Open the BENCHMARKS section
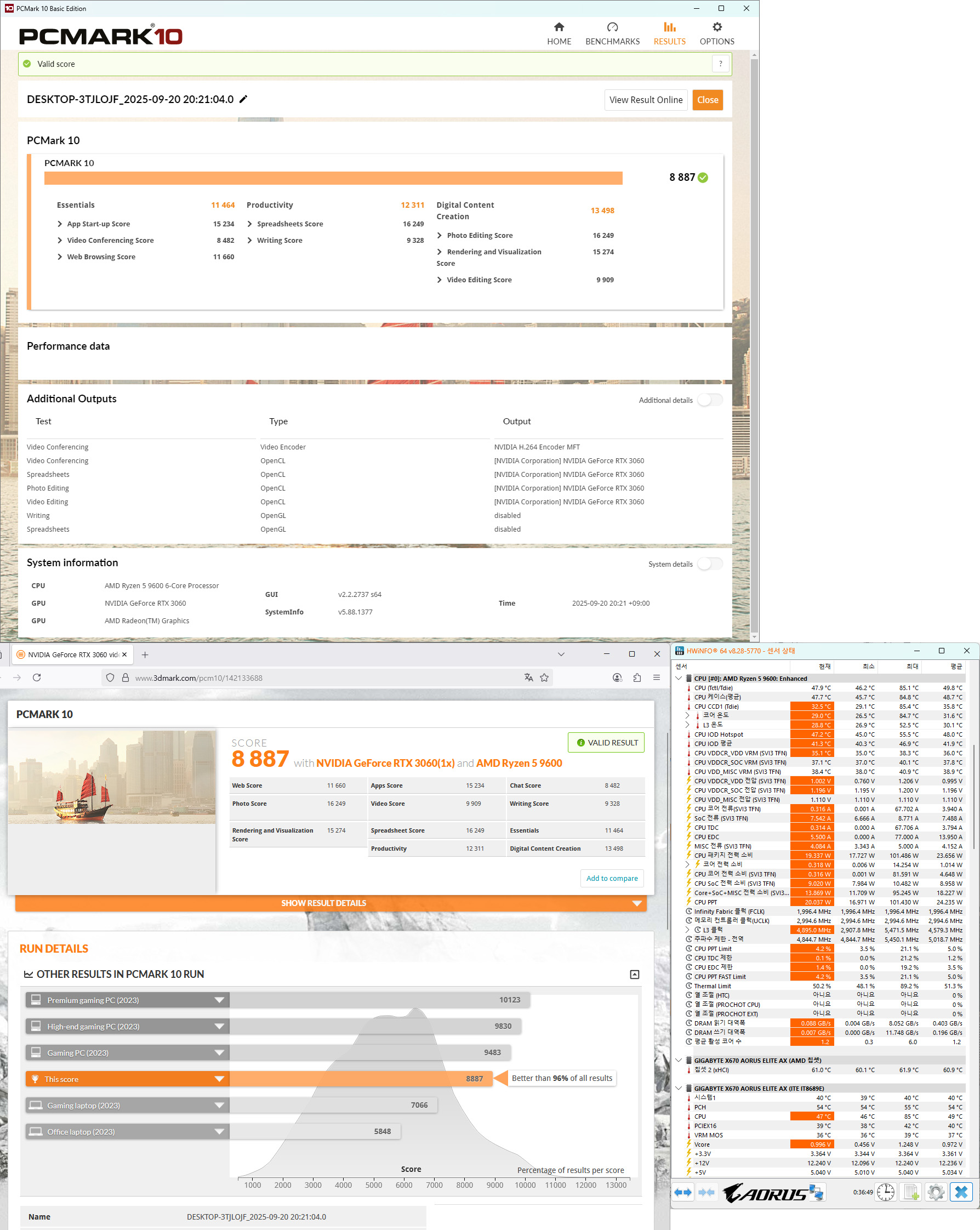Viewport: 980px width, 1230px height. pyautogui.click(x=612, y=33)
